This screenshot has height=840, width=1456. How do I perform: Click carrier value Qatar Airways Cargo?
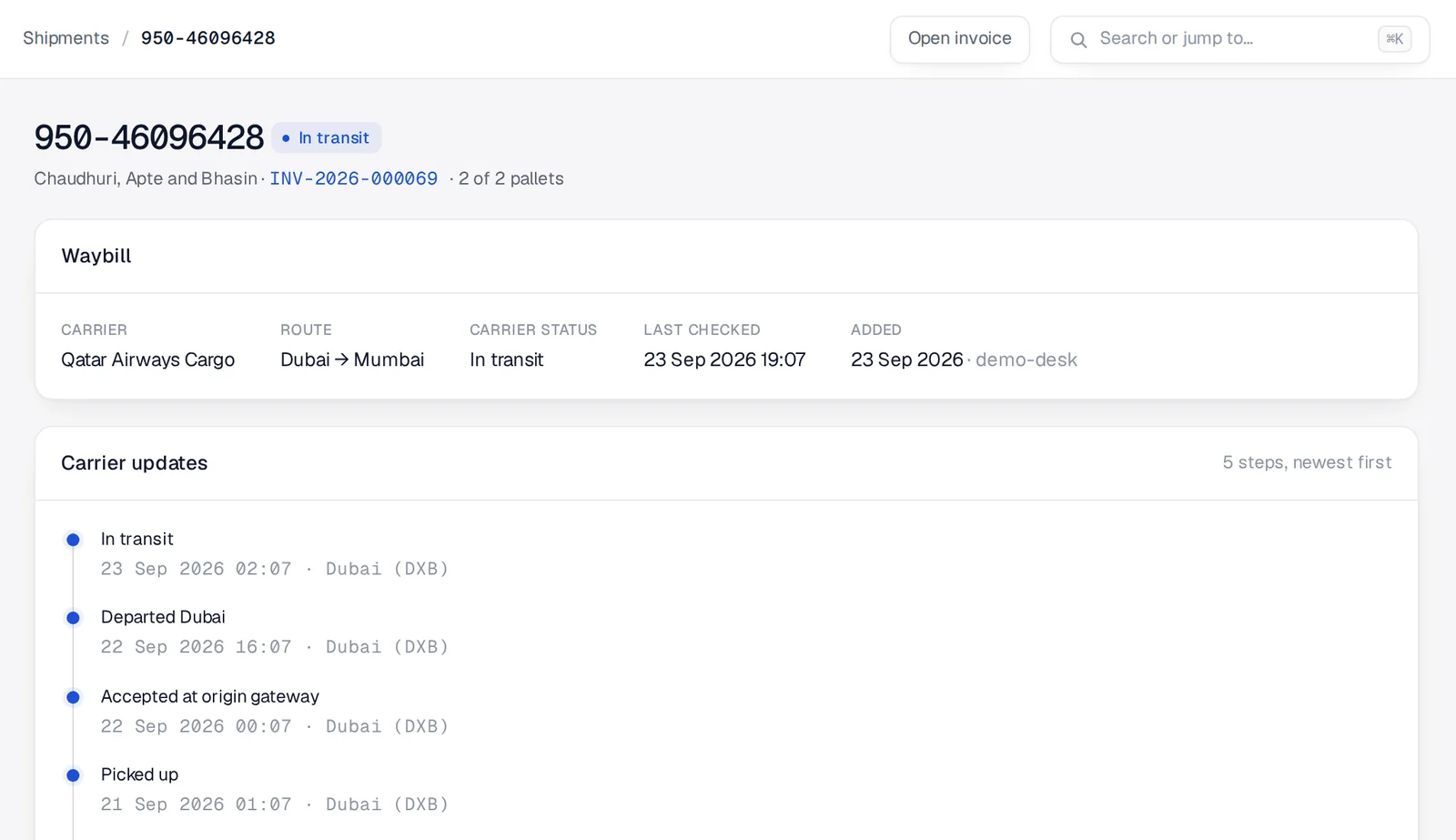[148, 359]
